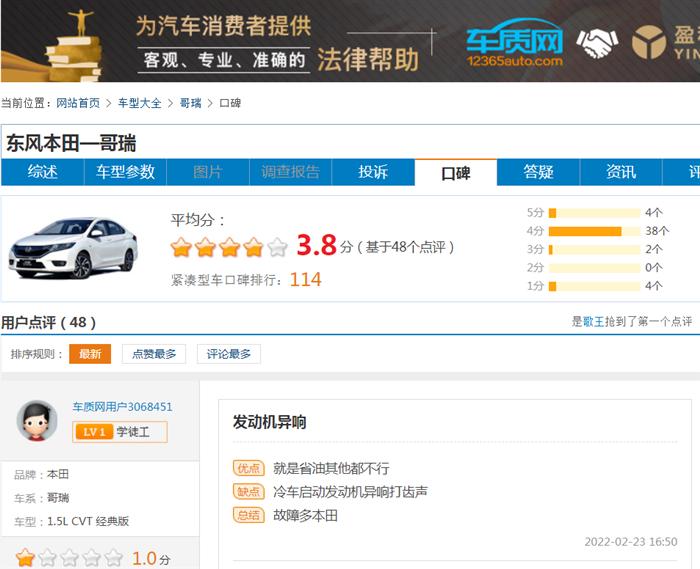Image resolution: width=700 pixels, height=569 pixels.
Task: Open the 答疑 tab
Action: point(538,172)
